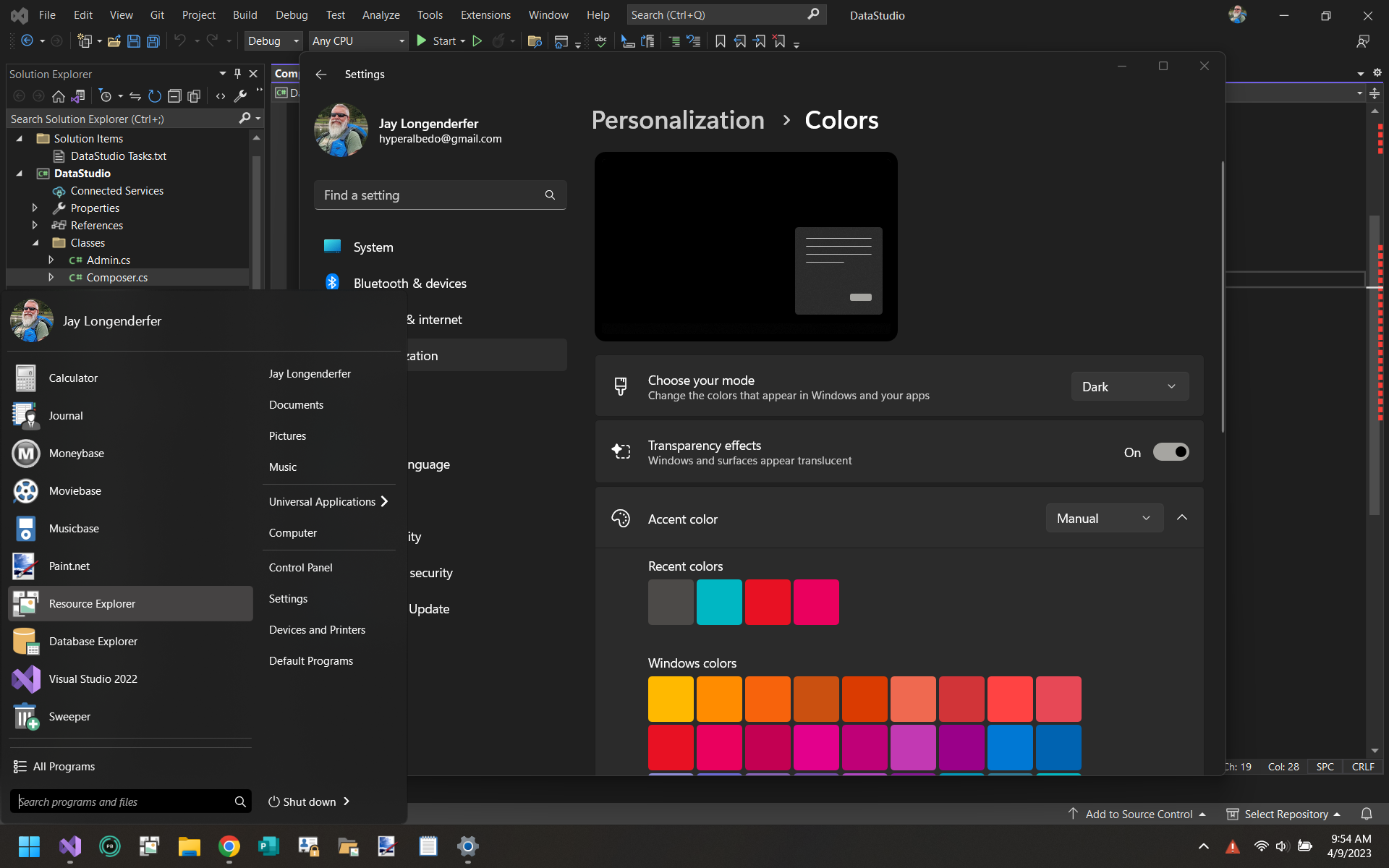
Task: Click Start Without Debugging outline play icon
Action: pos(477,41)
